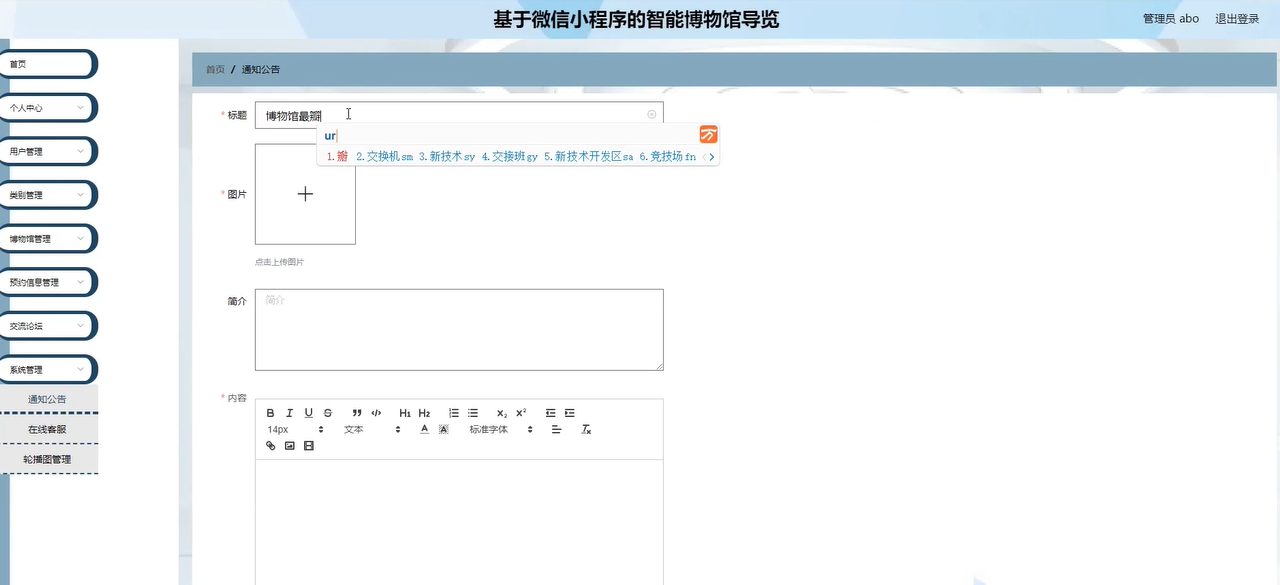Apply Heading 1 style
Screen dimensions: 1280x585
405,413
